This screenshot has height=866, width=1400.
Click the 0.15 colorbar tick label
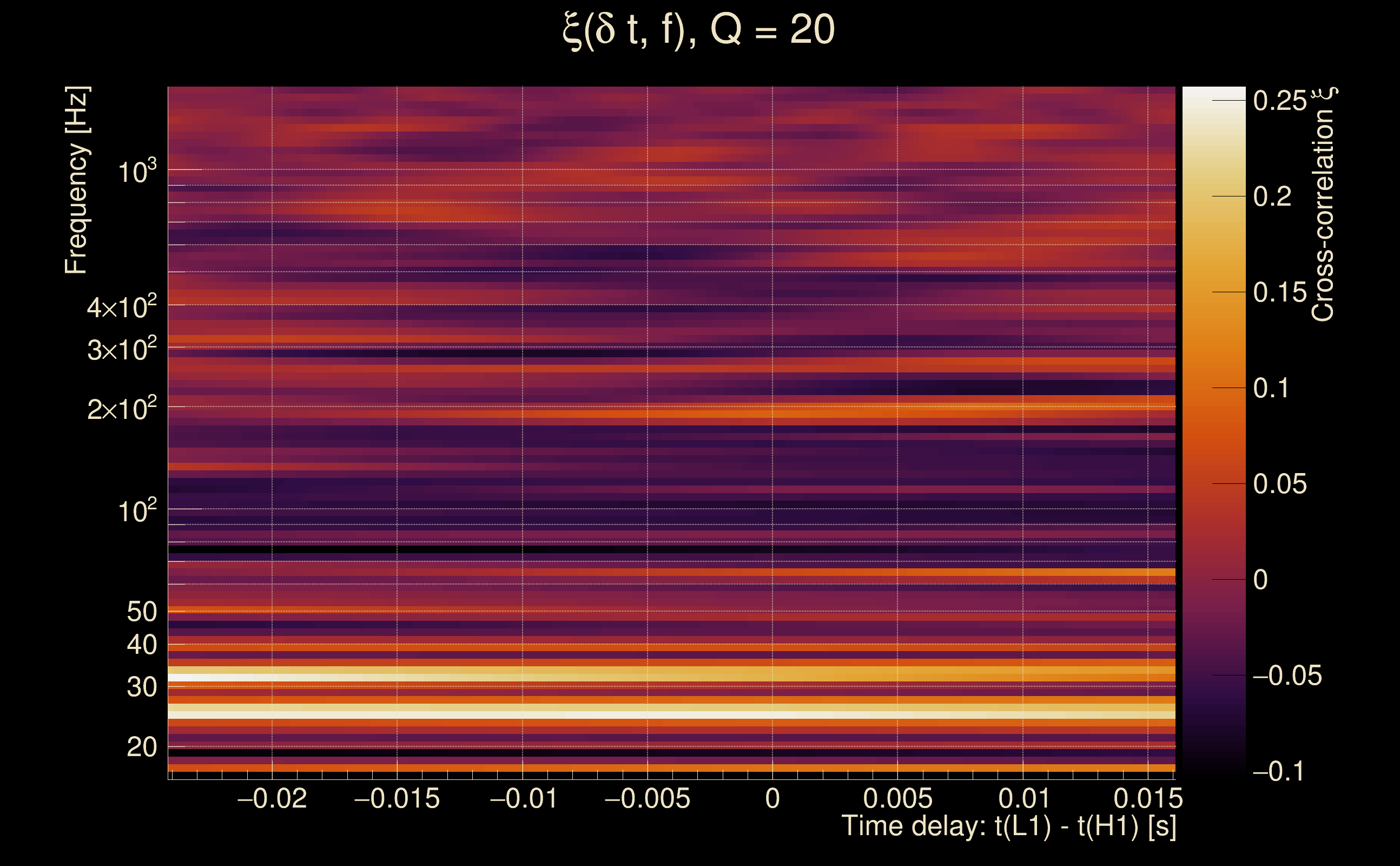(1280, 293)
